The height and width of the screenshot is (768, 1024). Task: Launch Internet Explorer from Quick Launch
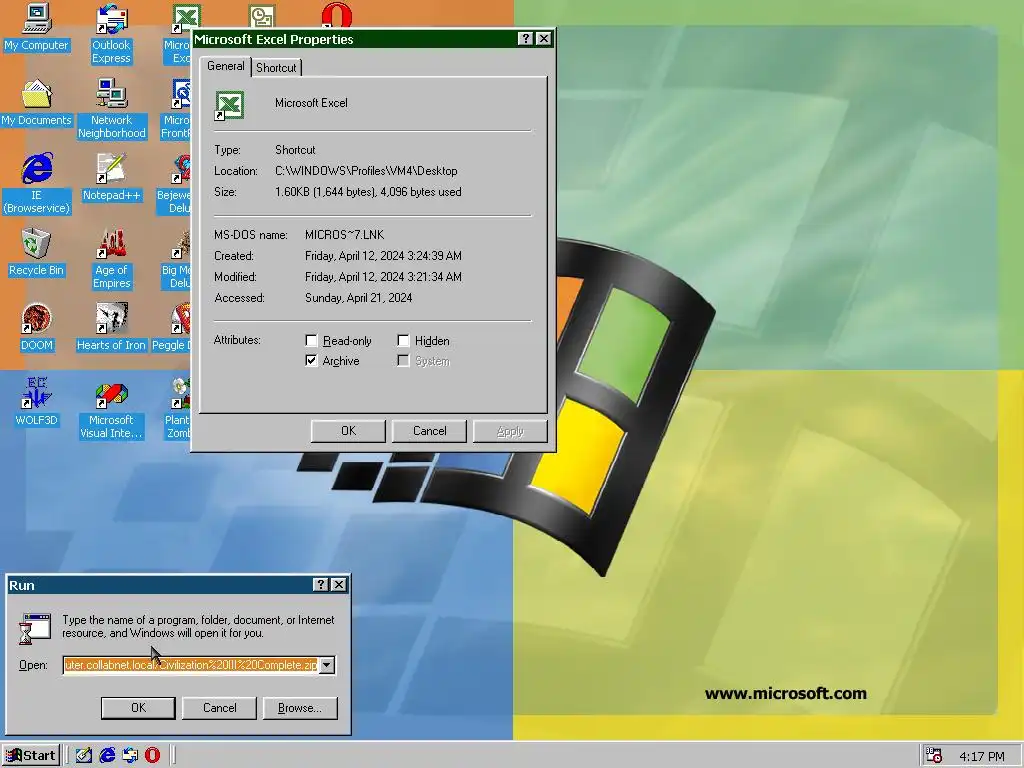click(x=107, y=756)
